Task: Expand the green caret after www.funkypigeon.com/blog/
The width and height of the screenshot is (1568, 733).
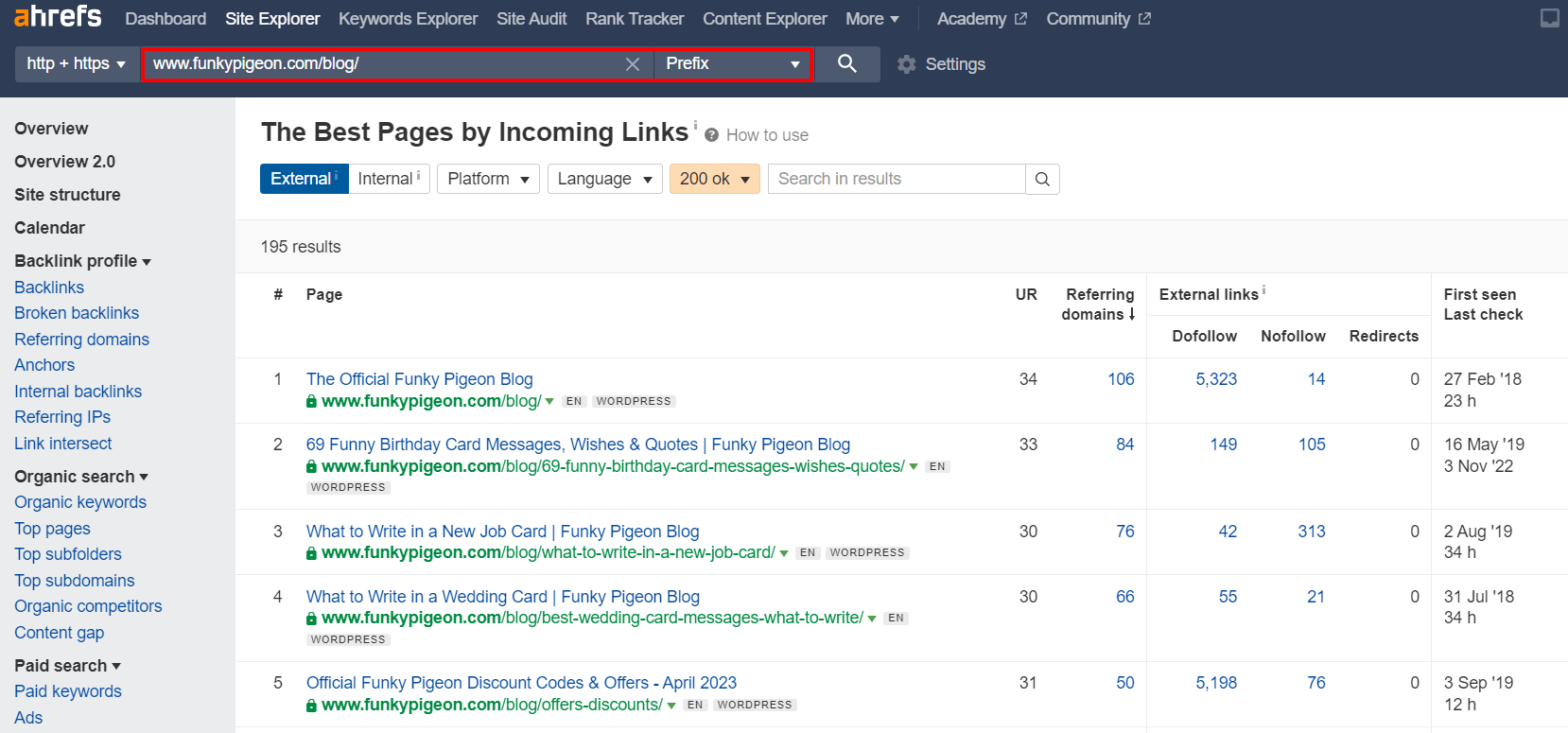Action: [549, 402]
